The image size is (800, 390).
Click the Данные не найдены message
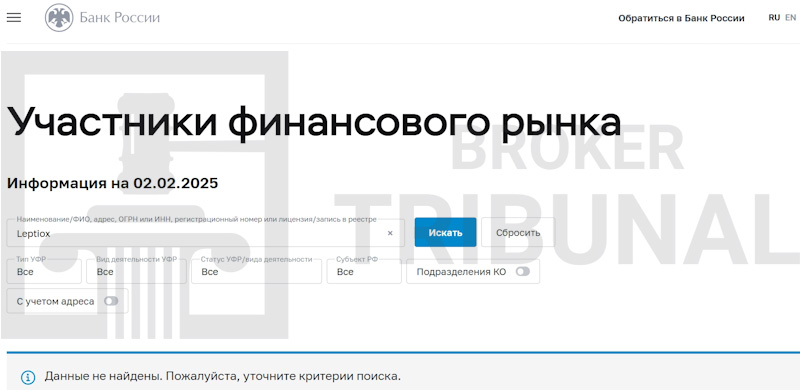click(x=222, y=377)
